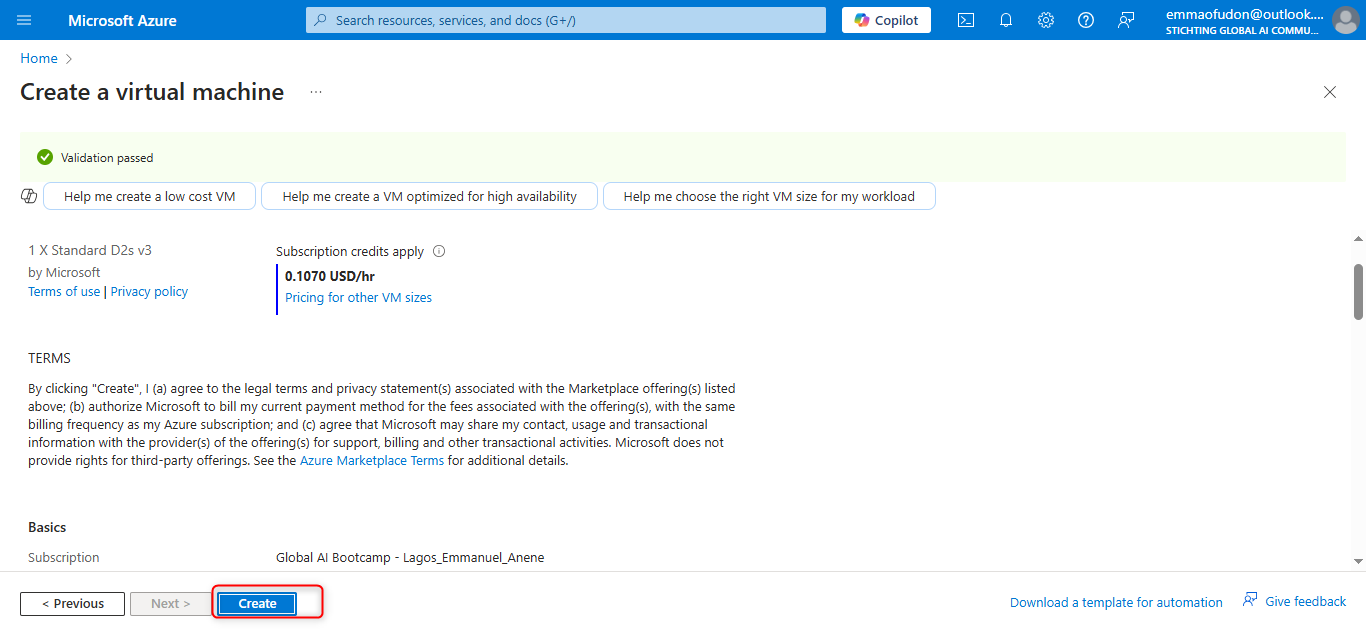Click the scrollbar down arrow
The height and width of the screenshot is (641, 1366).
click(1358, 561)
